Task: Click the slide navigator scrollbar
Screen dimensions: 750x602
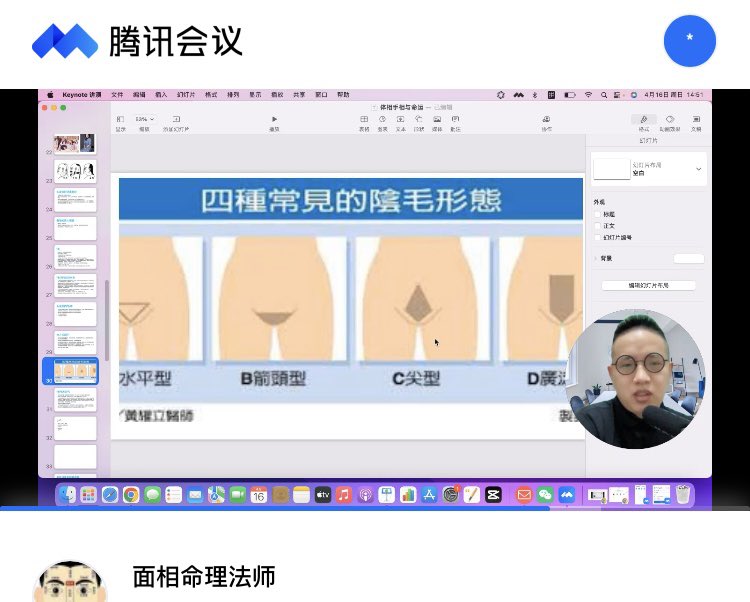Action: pos(107,320)
